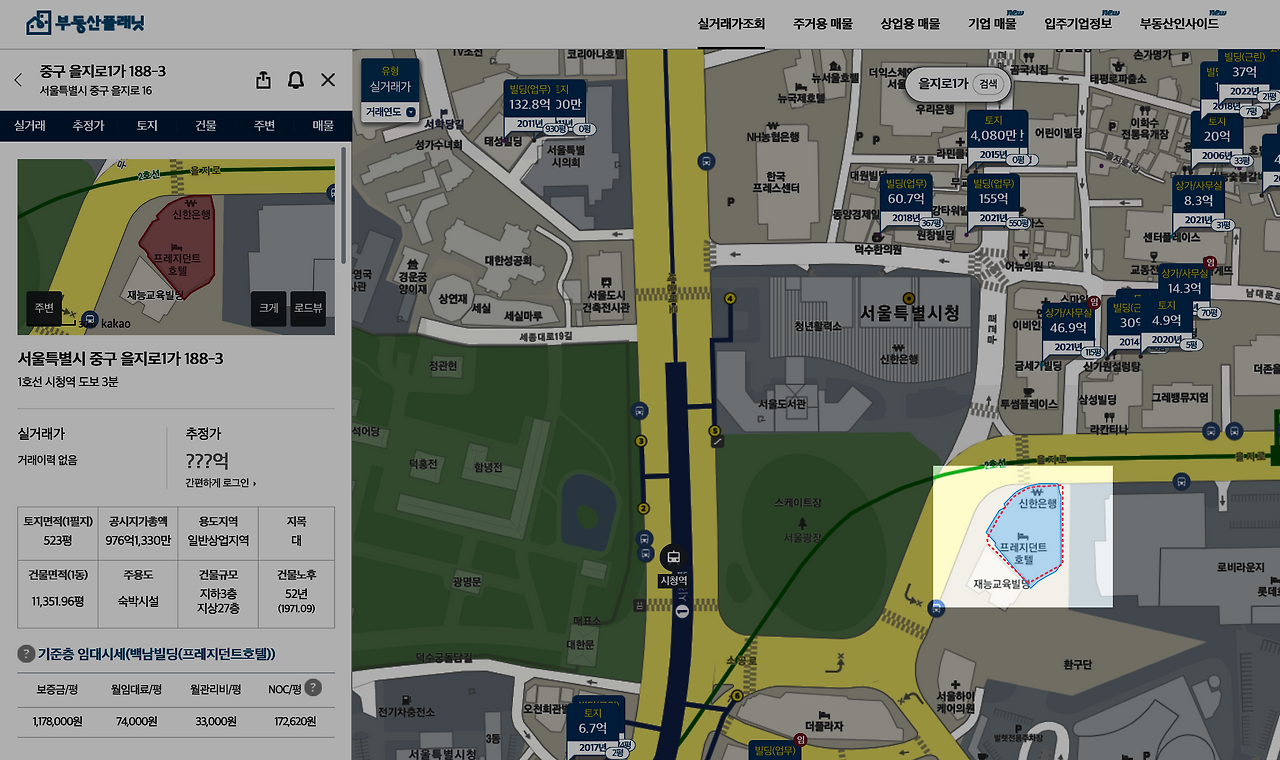Select the 토지 tab

[147, 126]
